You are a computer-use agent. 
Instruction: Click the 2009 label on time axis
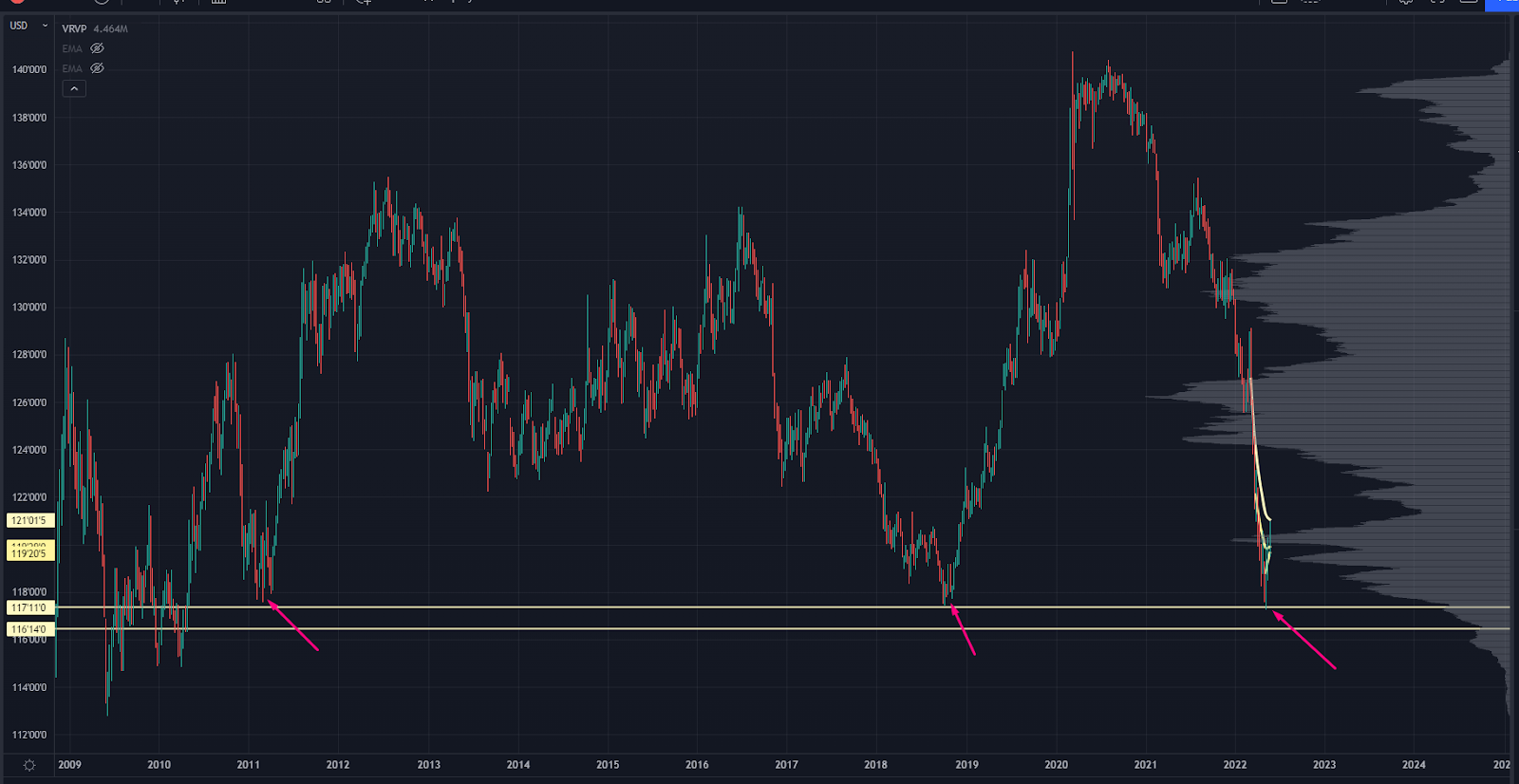(x=69, y=765)
